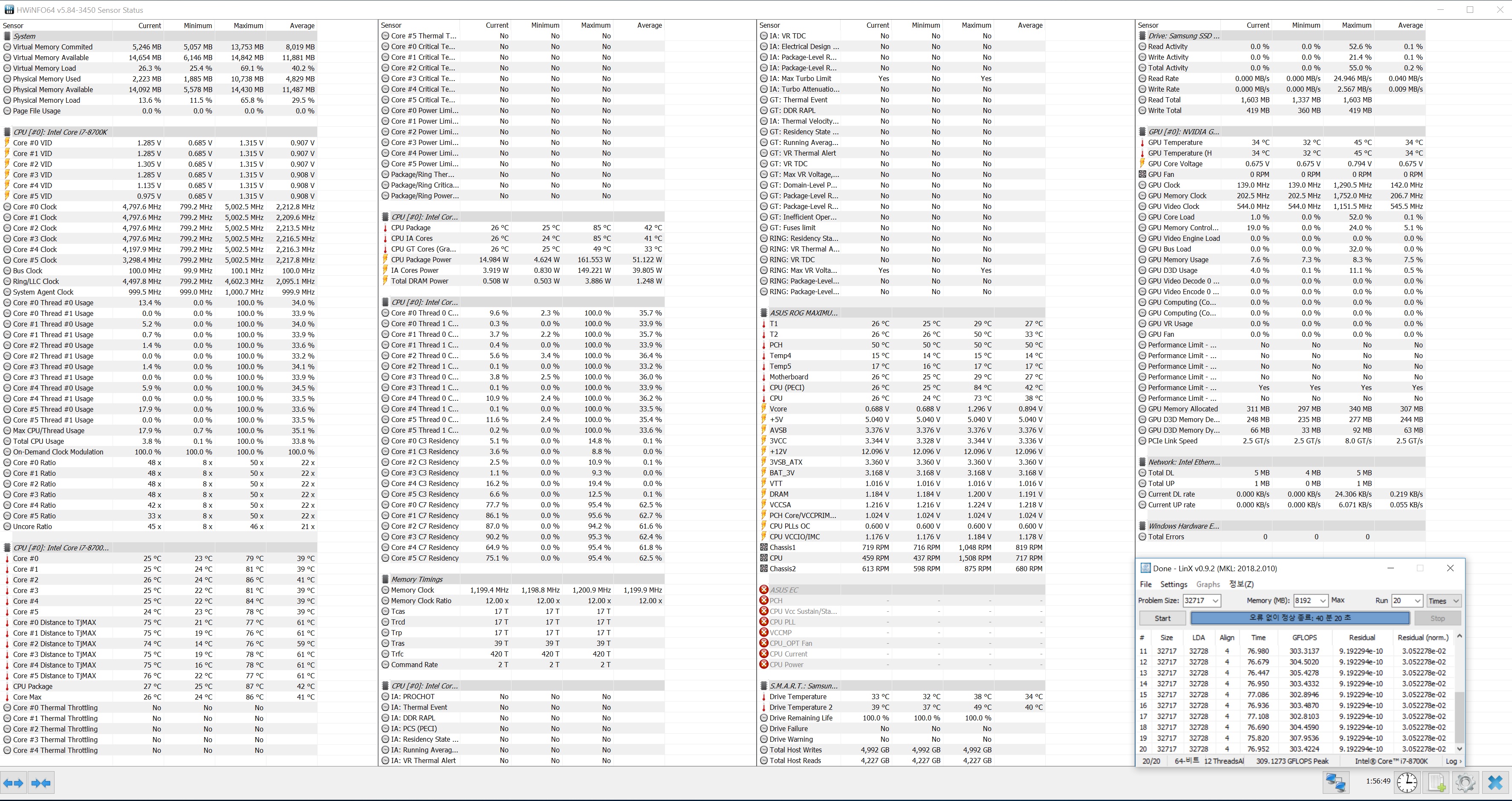Start logging with the sheet-plus icon

click(x=1436, y=782)
